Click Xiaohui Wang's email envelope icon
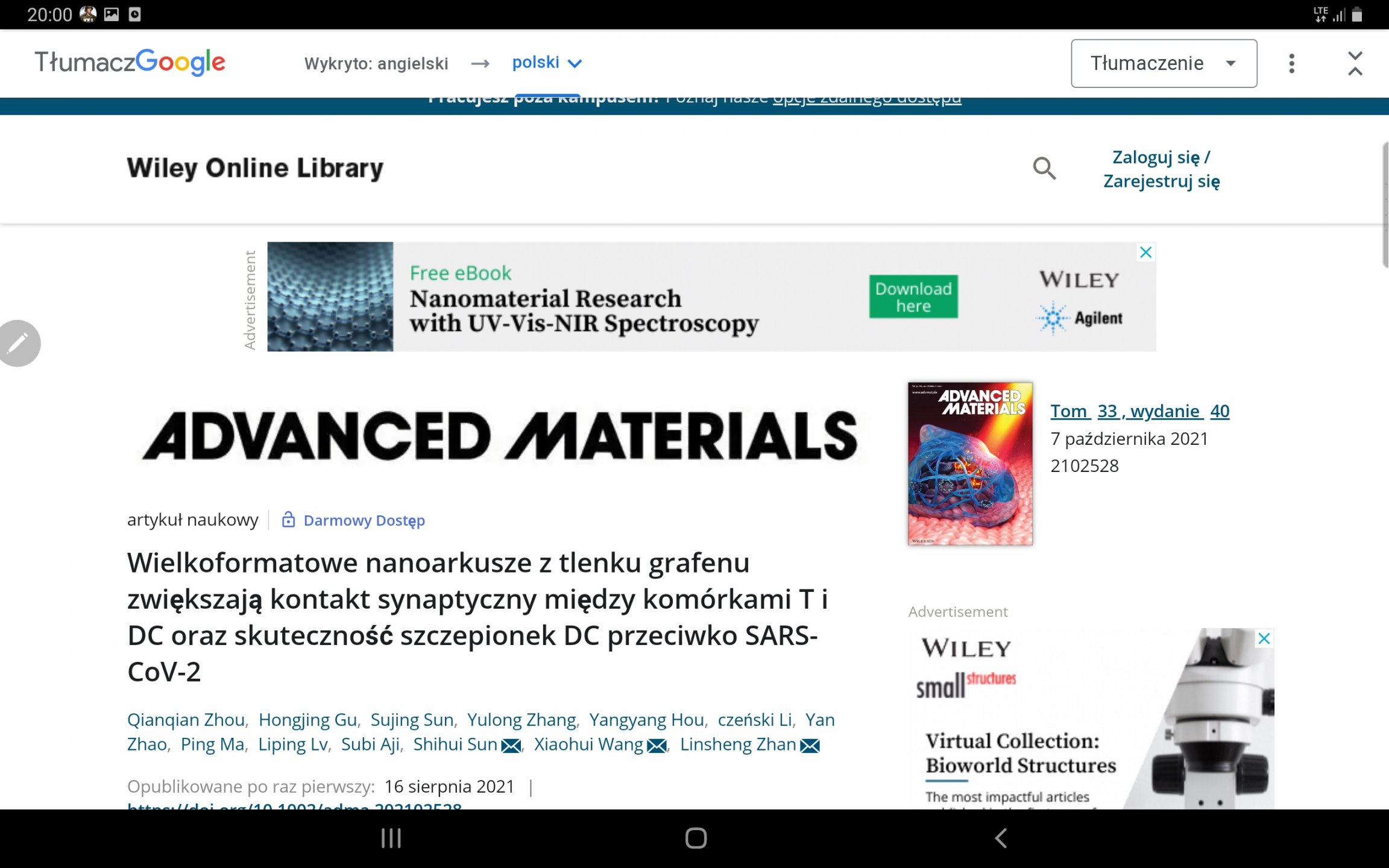 tap(657, 746)
